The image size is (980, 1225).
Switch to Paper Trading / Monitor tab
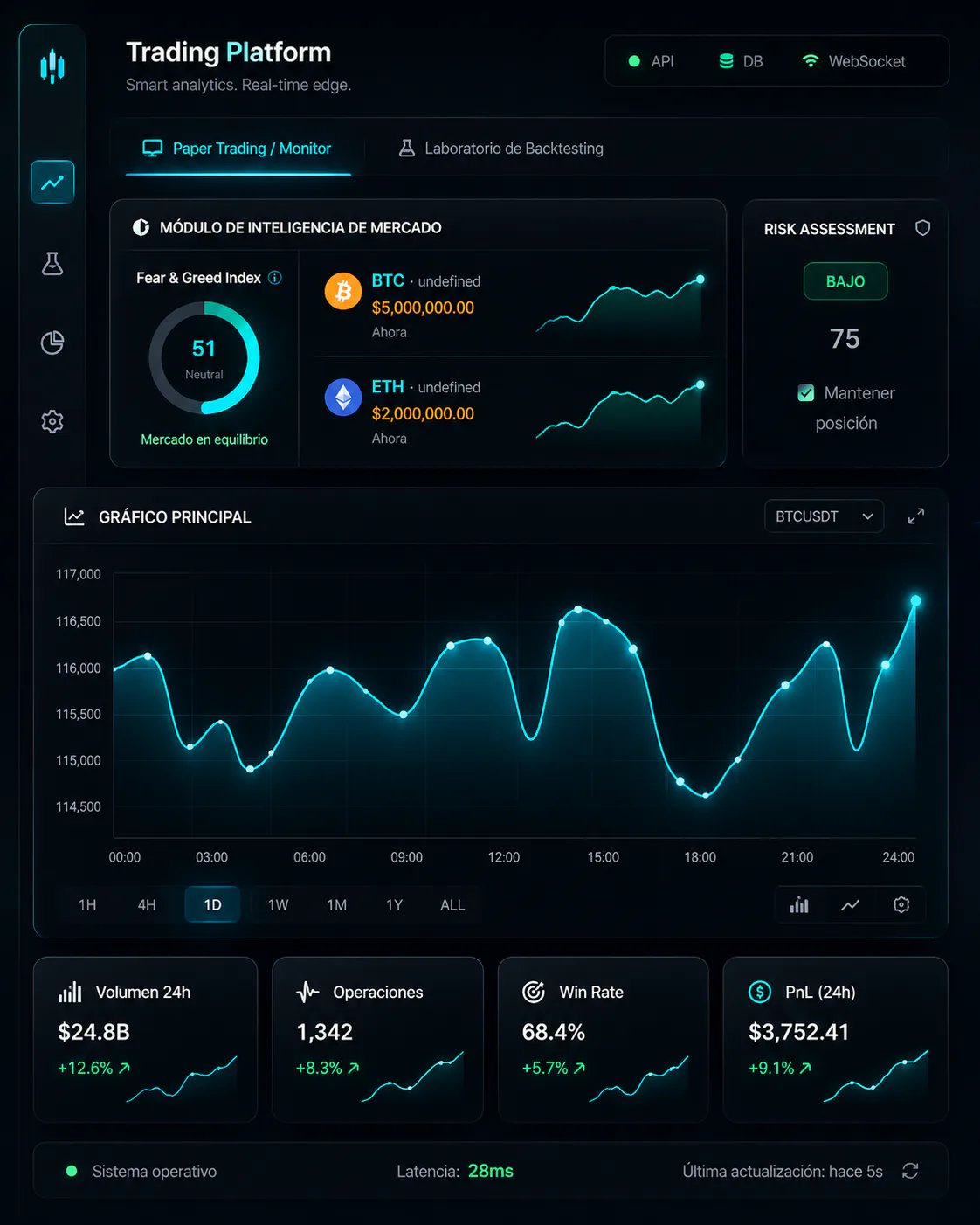tap(238, 149)
